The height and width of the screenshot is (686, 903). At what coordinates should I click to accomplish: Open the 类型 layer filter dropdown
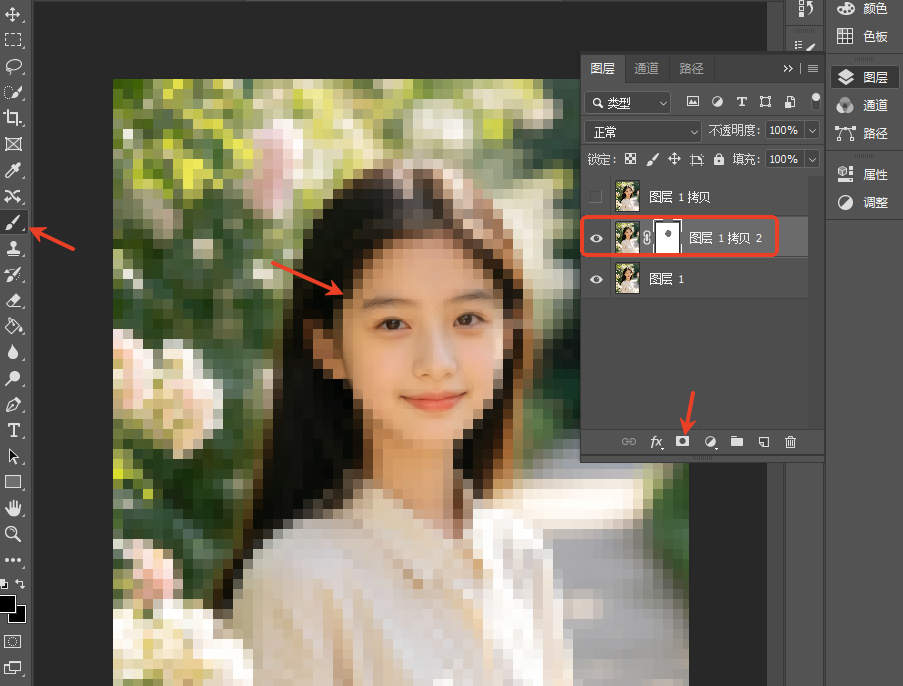tap(628, 103)
